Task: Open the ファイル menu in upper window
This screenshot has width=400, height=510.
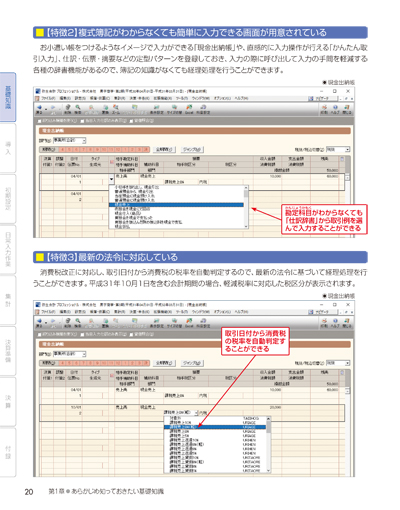Action: [49, 99]
